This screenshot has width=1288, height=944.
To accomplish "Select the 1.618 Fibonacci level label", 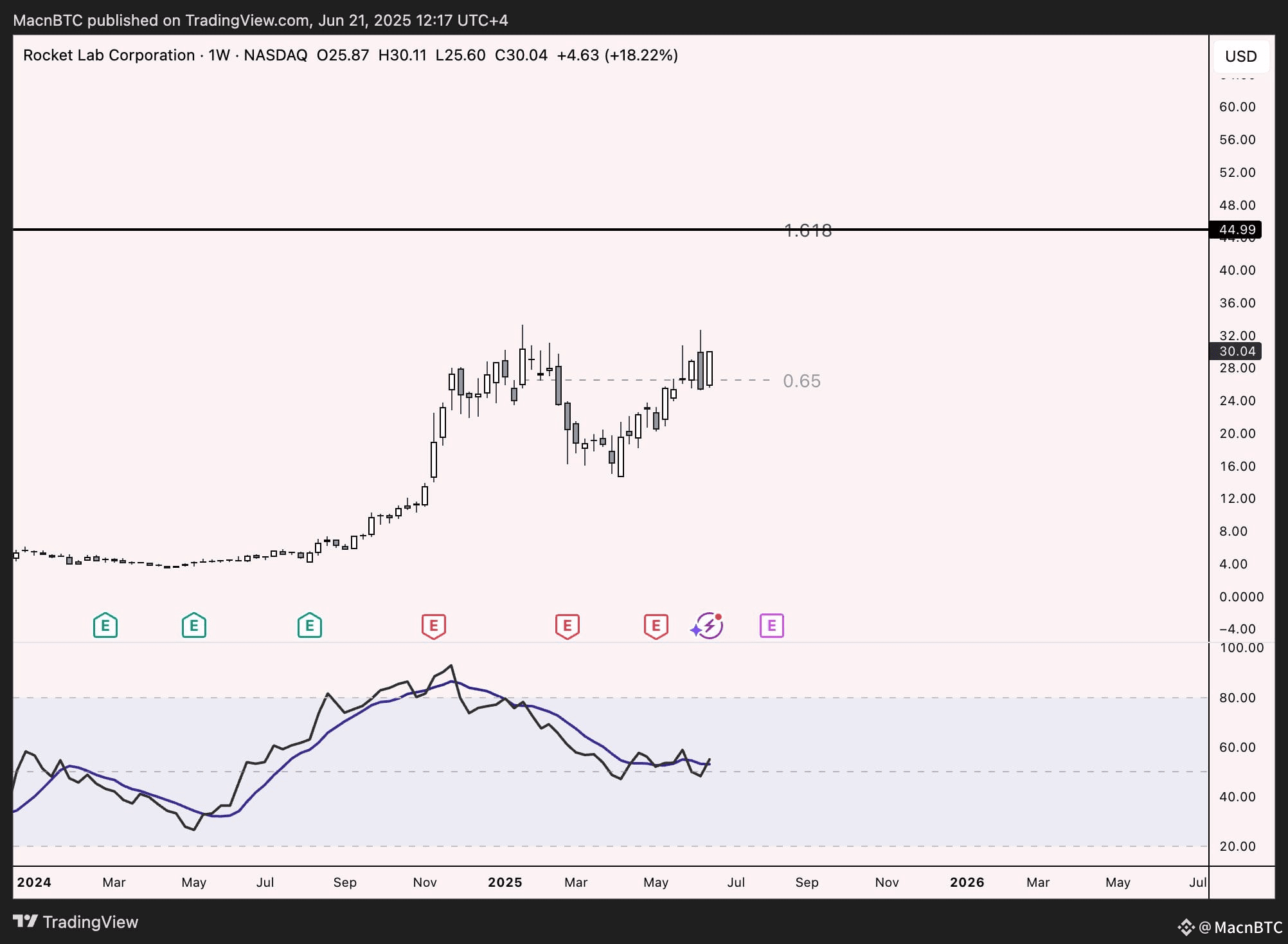I will click(x=808, y=230).
